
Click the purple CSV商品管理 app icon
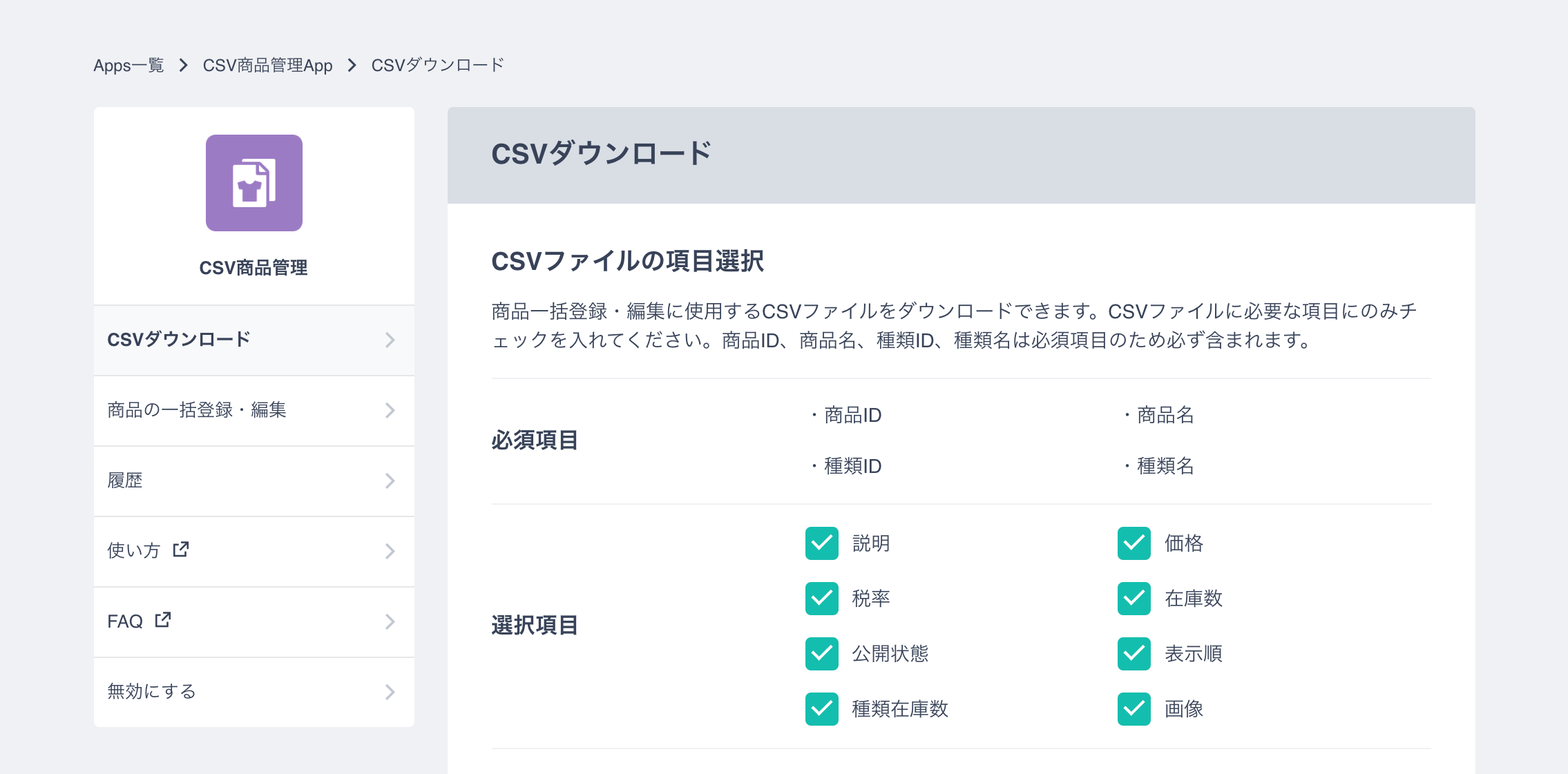tap(254, 183)
